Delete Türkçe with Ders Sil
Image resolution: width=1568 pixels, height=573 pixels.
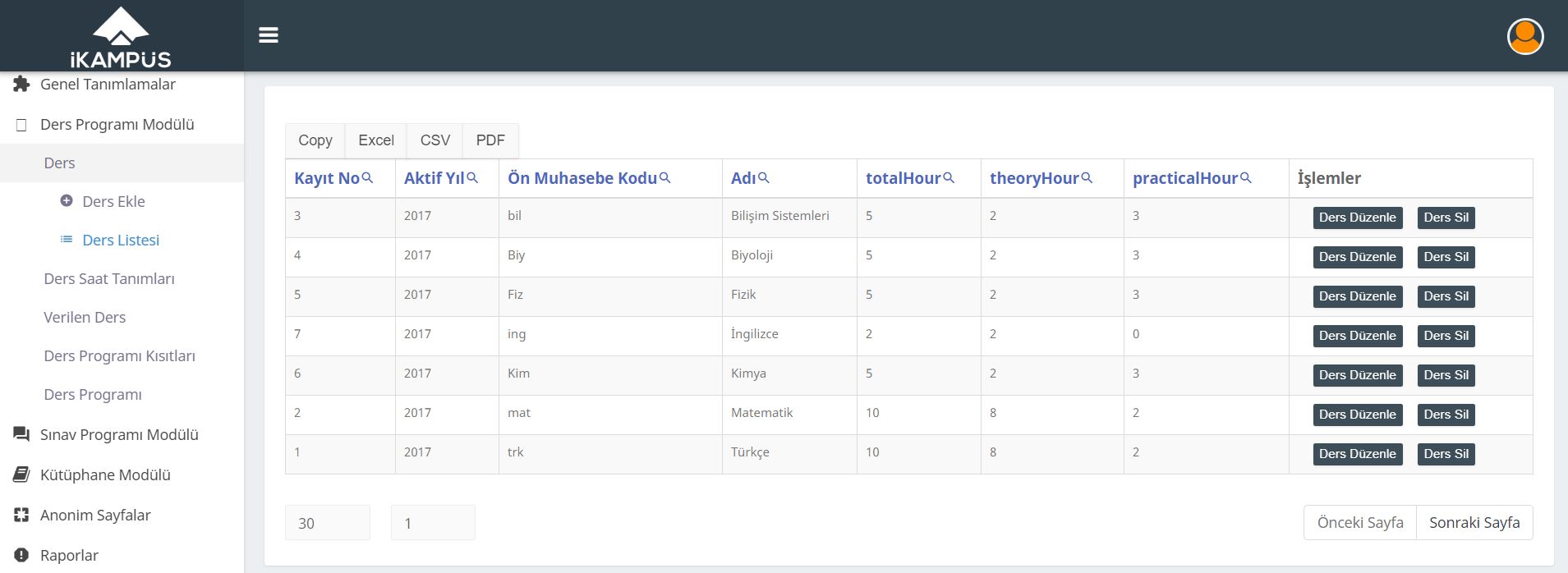click(1446, 454)
